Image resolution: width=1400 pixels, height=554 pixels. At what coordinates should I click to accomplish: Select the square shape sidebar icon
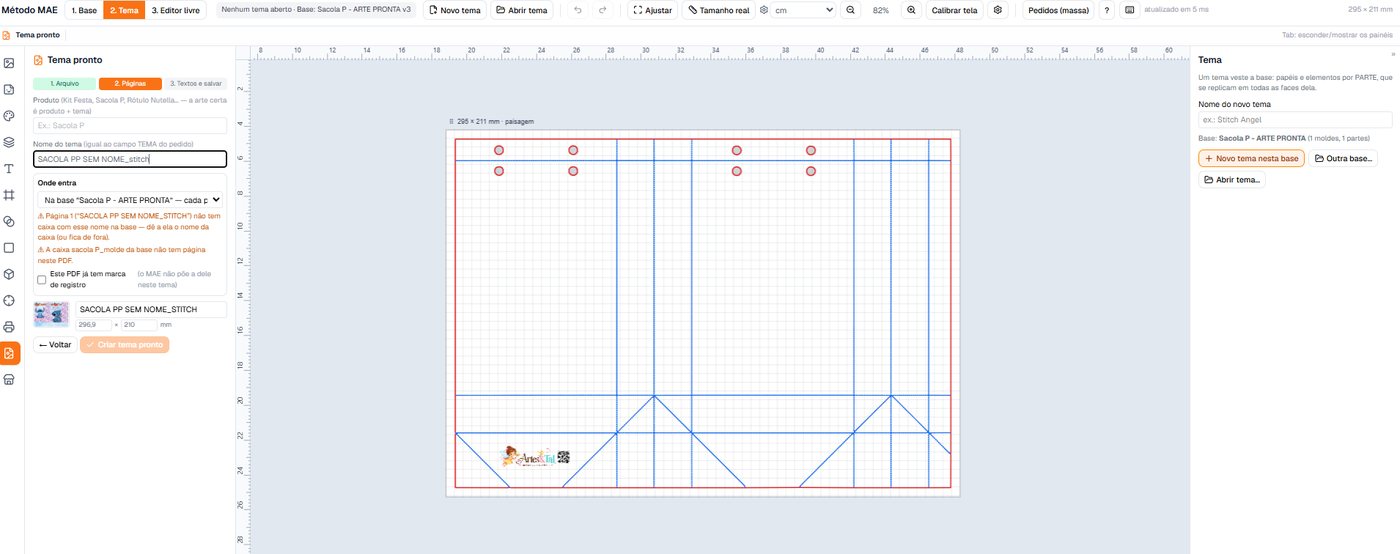9,247
